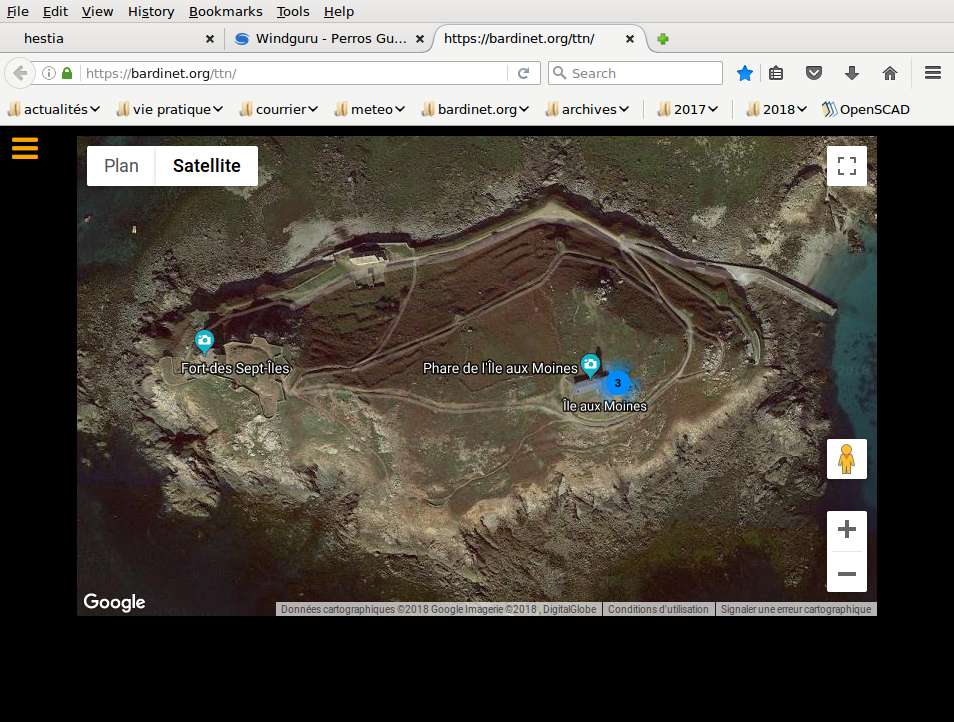Expand the archives bookmarks folder
The width and height of the screenshot is (954, 722).
[588, 109]
